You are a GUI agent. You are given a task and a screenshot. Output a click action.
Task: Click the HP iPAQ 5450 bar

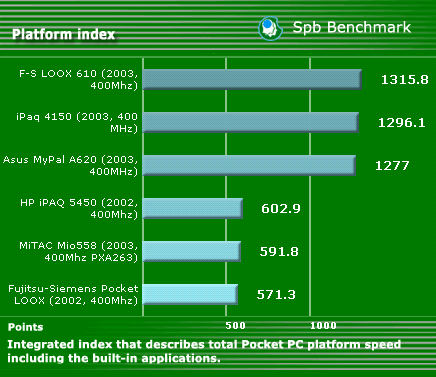coord(193,209)
